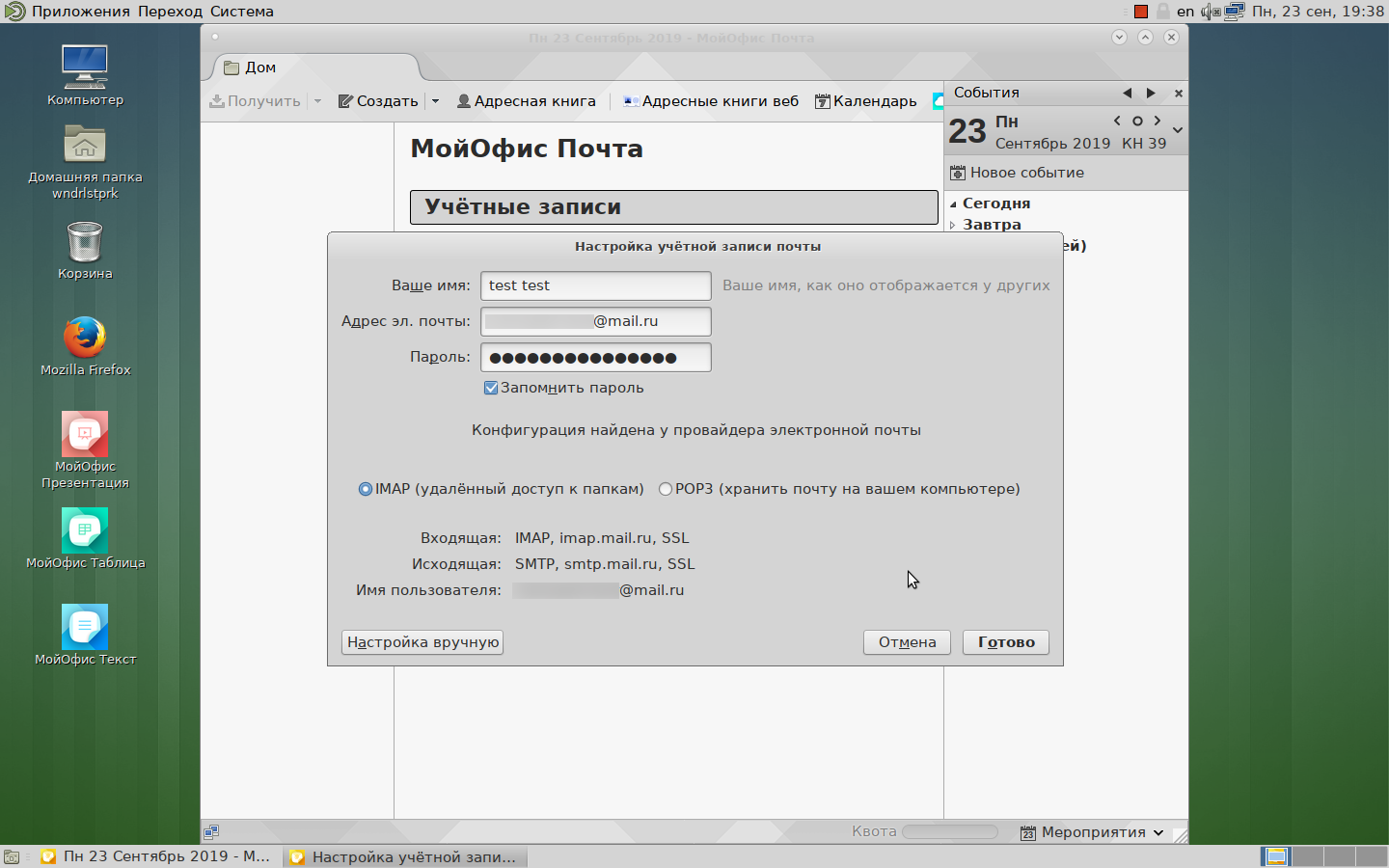Click the Создать compose toolbar button
The width and height of the screenshot is (1389, 868).
pyautogui.click(x=378, y=101)
